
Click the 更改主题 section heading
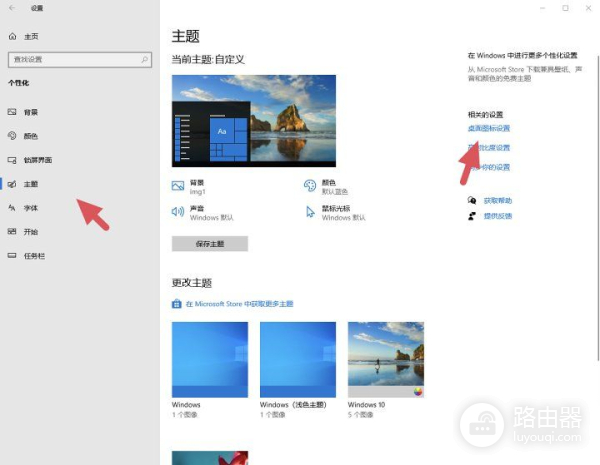[x=192, y=283]
